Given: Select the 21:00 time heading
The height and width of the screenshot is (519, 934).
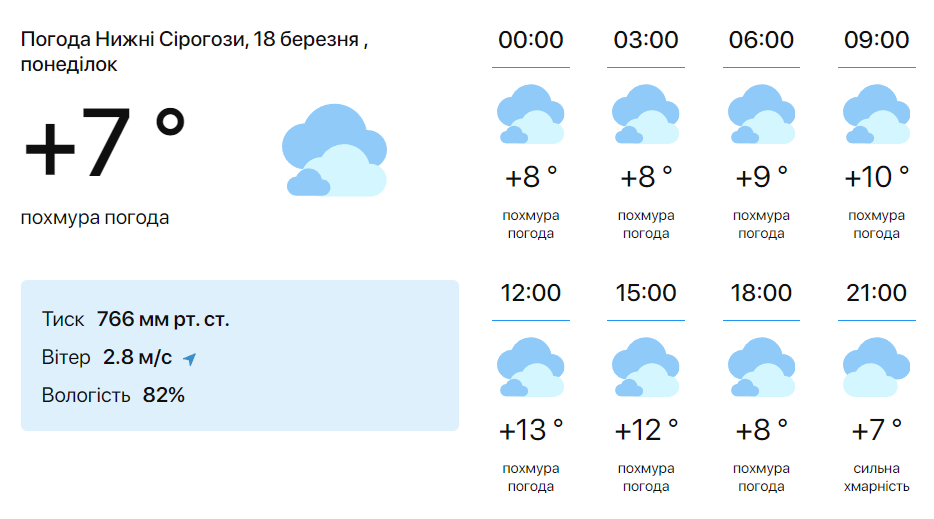Looking at the screenshot, I should (x=876, y=293).
